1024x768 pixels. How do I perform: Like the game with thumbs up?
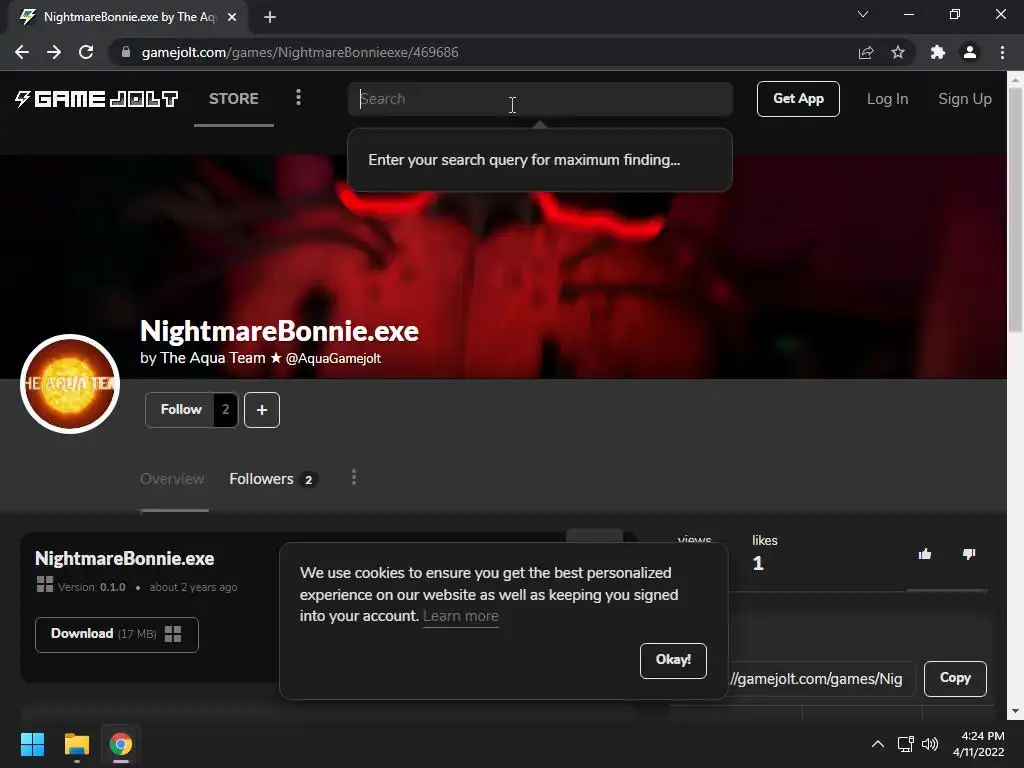tap(925, 554)
